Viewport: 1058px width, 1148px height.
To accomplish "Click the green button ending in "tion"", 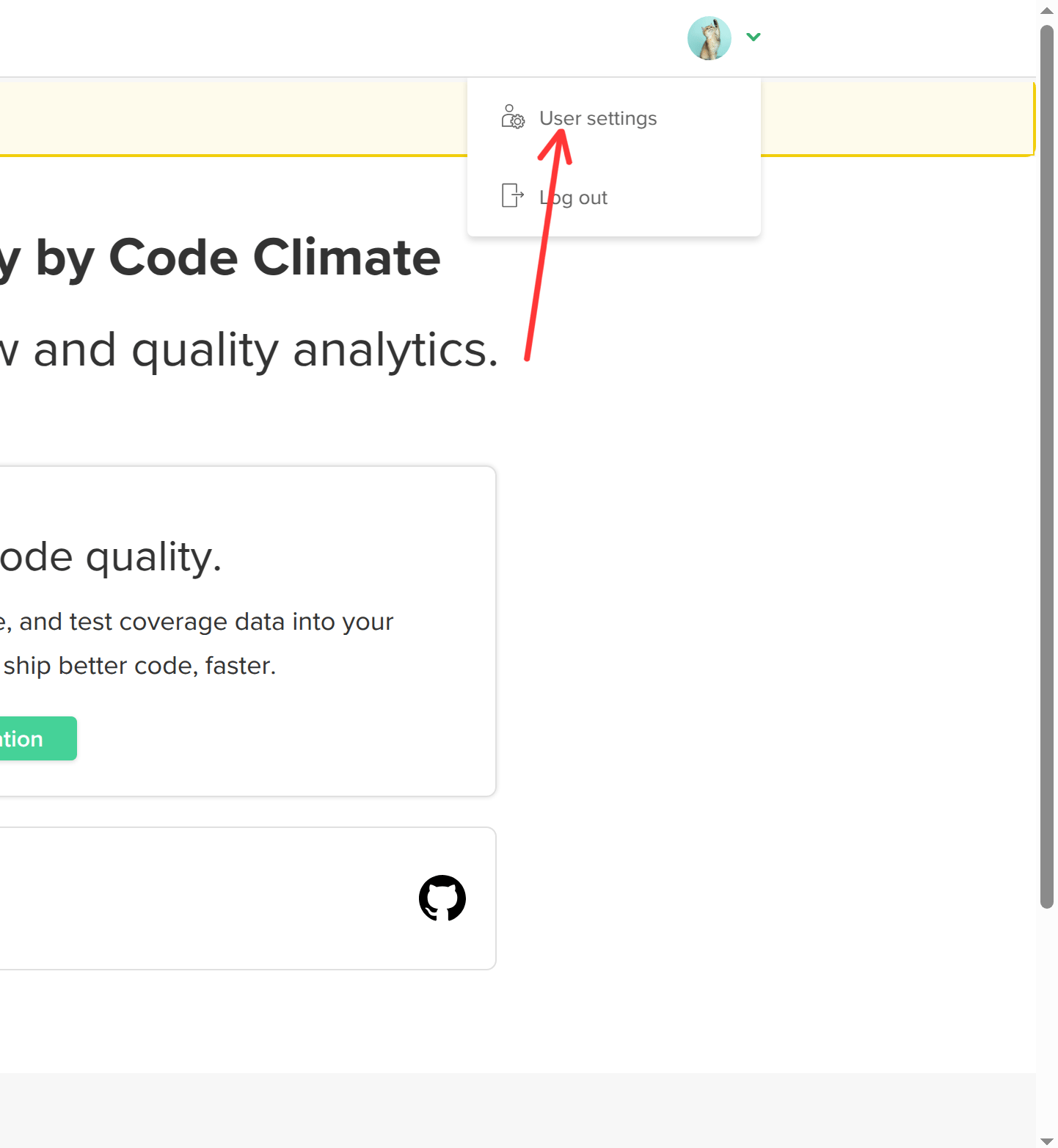I will [x=38, y=738].
